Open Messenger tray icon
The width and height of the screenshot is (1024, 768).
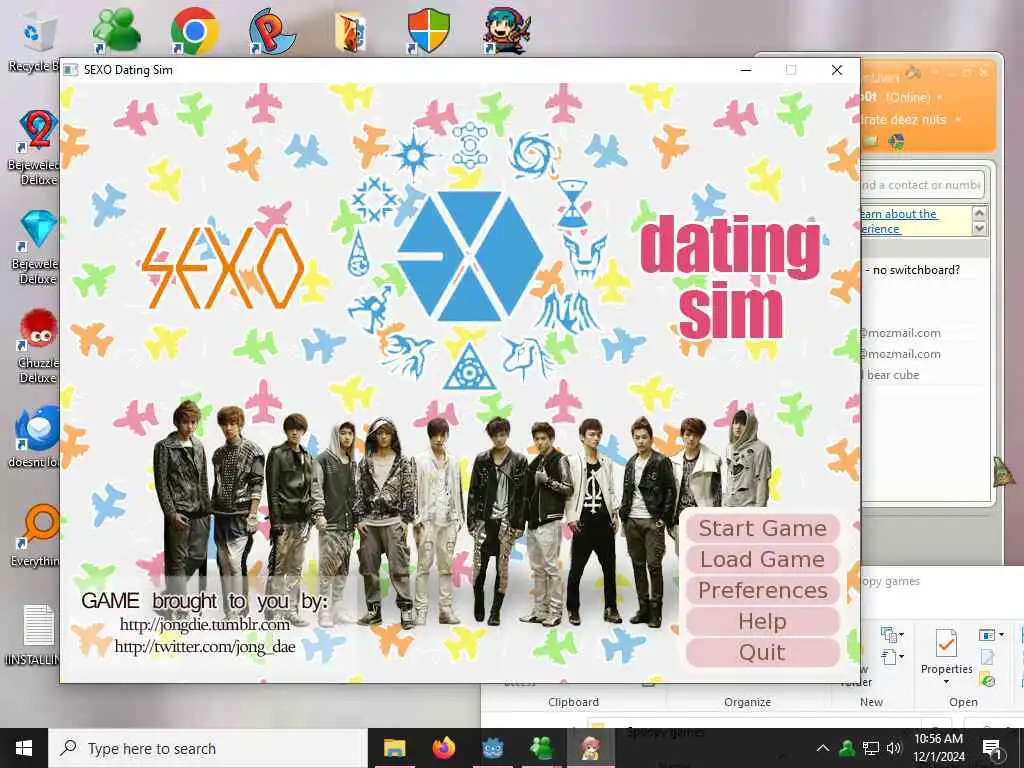[x=847, y=748]
